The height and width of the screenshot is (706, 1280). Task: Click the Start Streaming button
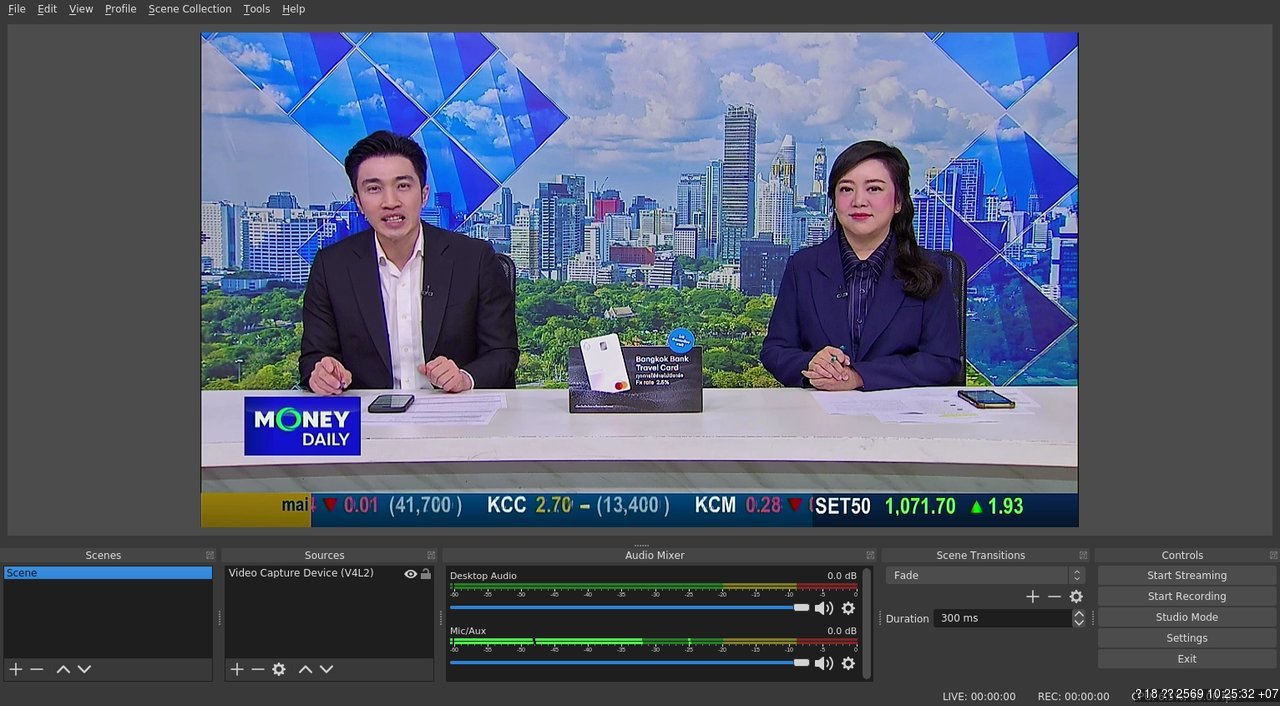pyautogui.click(x=1186, y=575)
